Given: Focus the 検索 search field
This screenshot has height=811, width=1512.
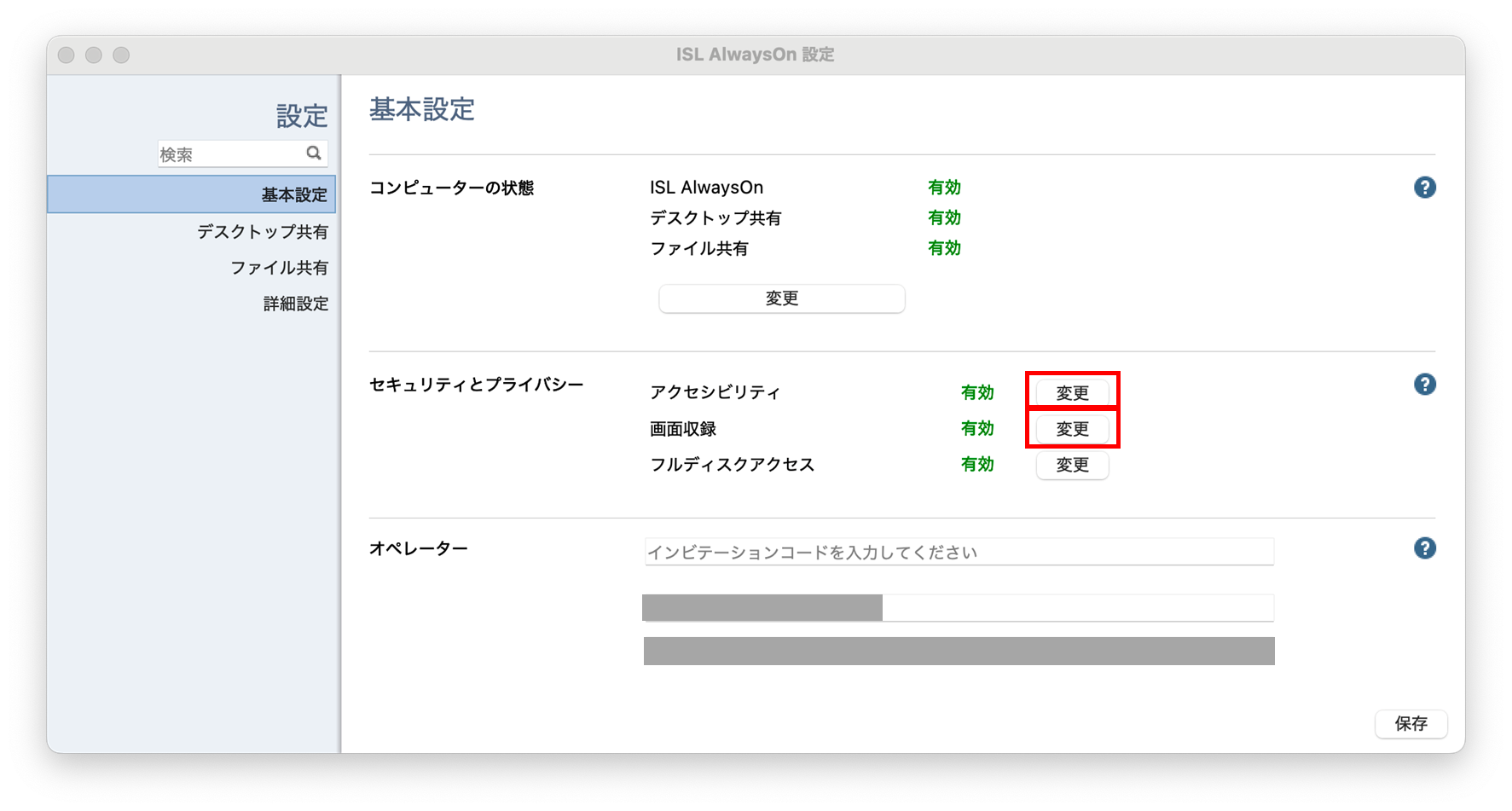Looking at the screenshot, I should [x=242, y=154].
